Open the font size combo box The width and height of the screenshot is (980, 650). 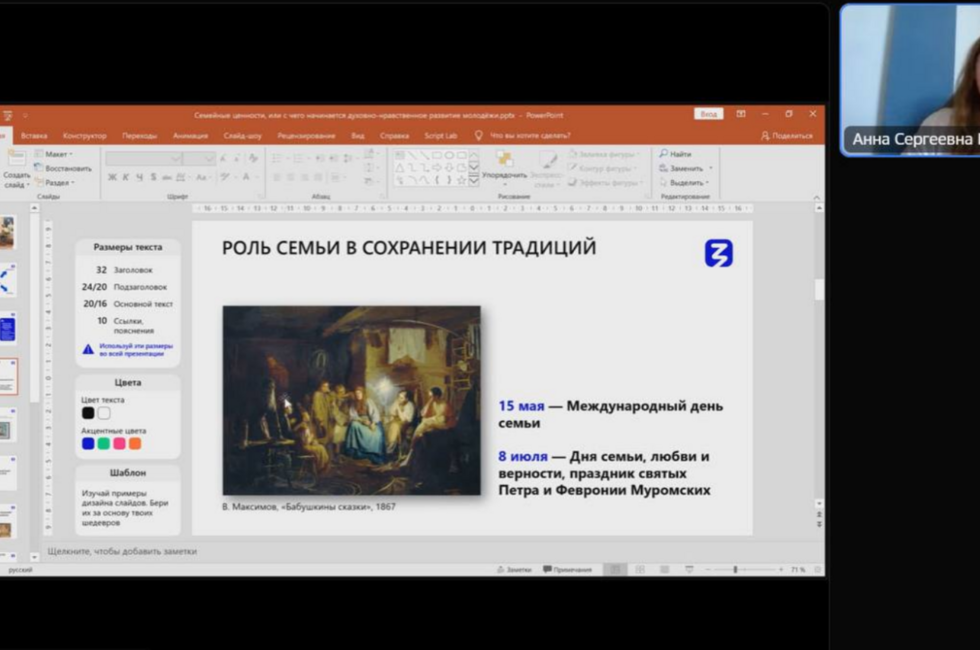click(x=200, y=159)
